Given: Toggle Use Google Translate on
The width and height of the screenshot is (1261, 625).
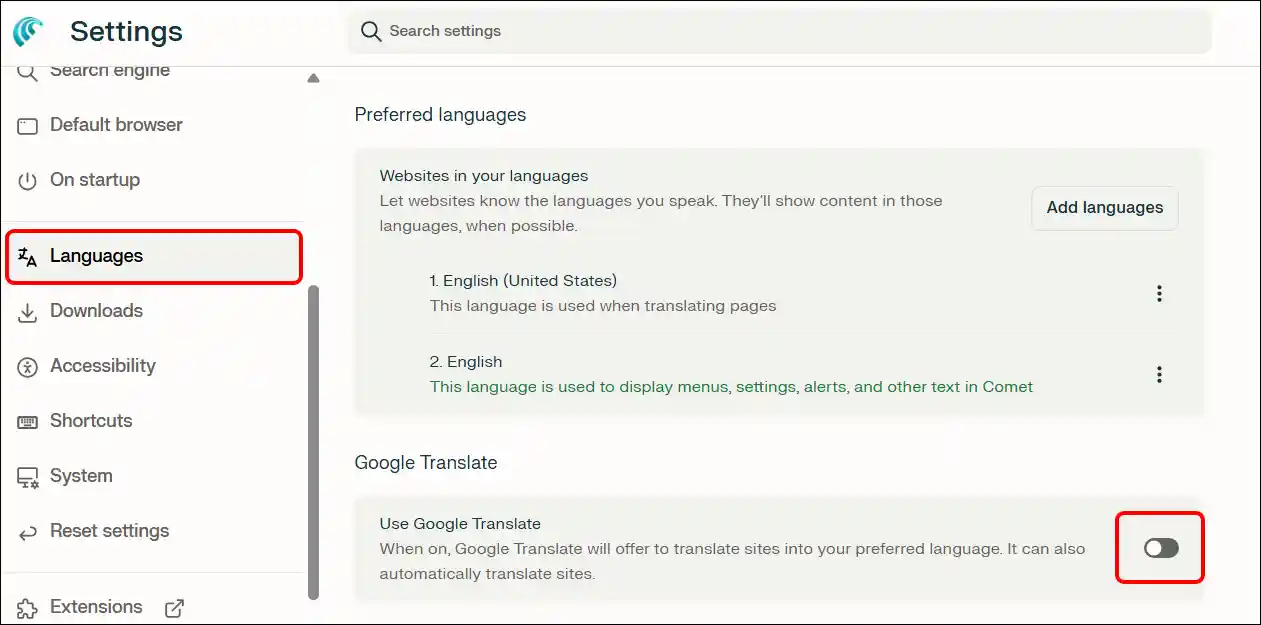Looking at the screenshot, I should (x=1160, y=548).
